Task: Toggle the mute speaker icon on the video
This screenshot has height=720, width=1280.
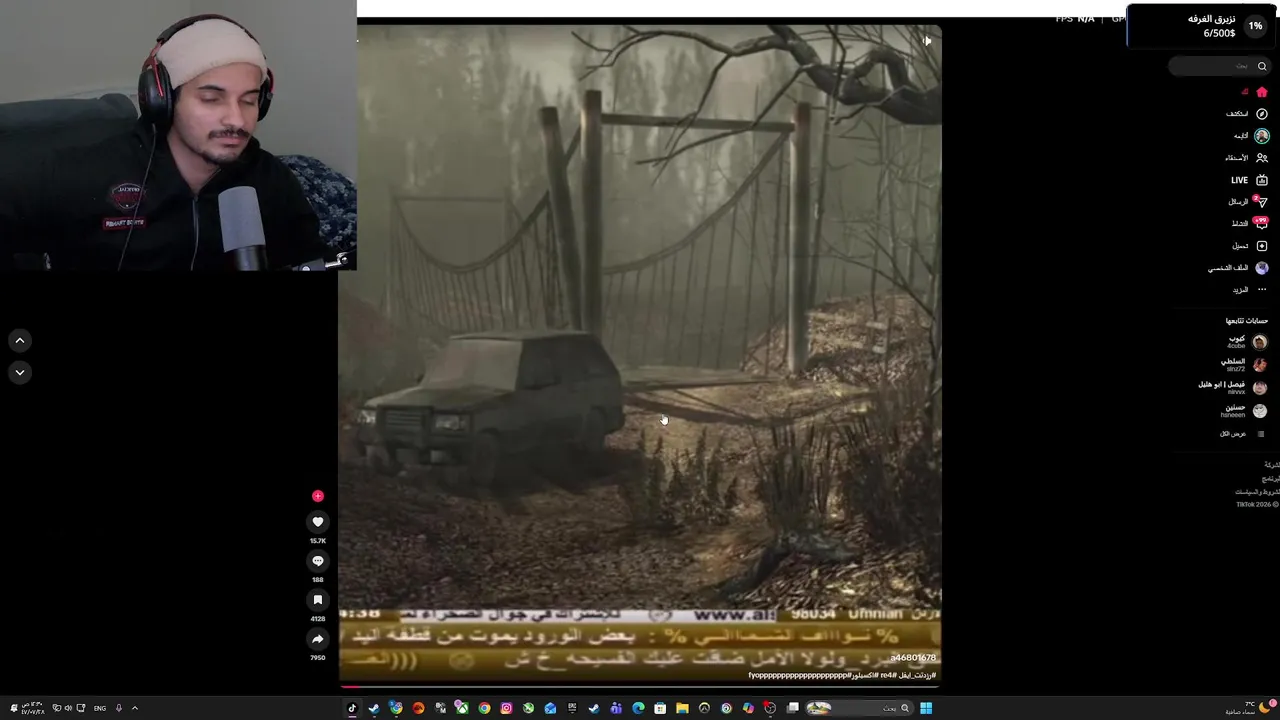Action: click(x=927, y=41)
